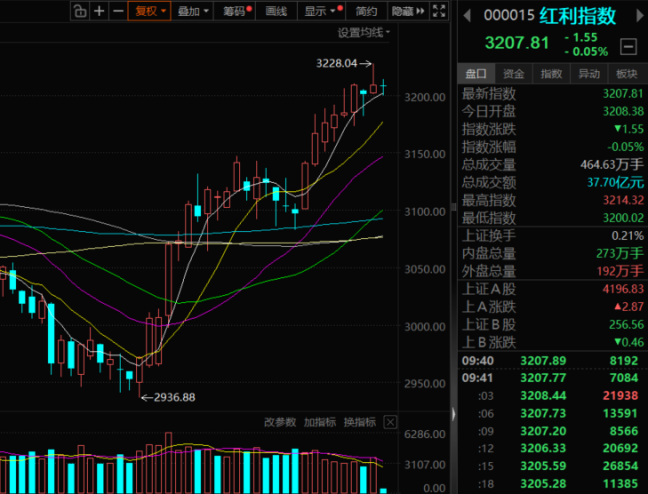Click the tallest volume bar
This screenshot has width=648, height=494.
point(168,463)
